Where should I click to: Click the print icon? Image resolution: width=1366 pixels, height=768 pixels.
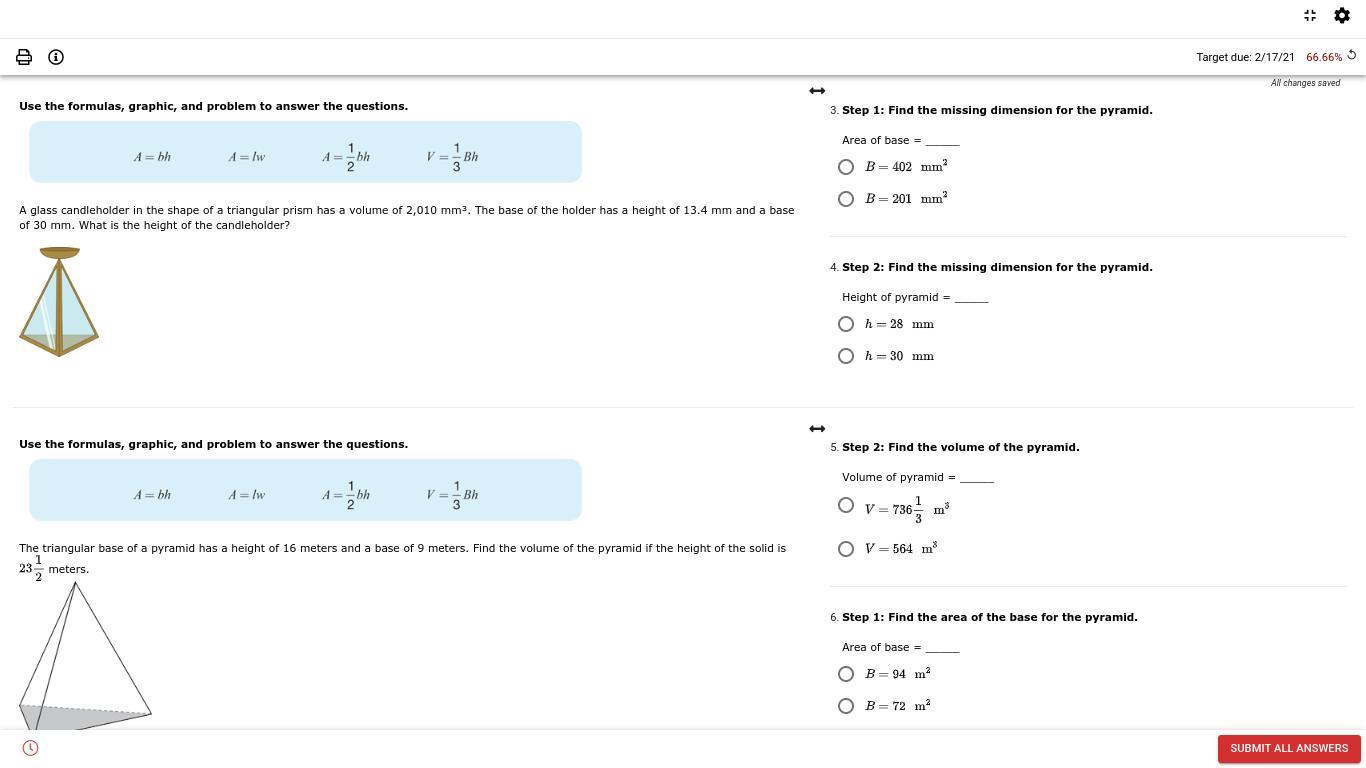point(24,57)
